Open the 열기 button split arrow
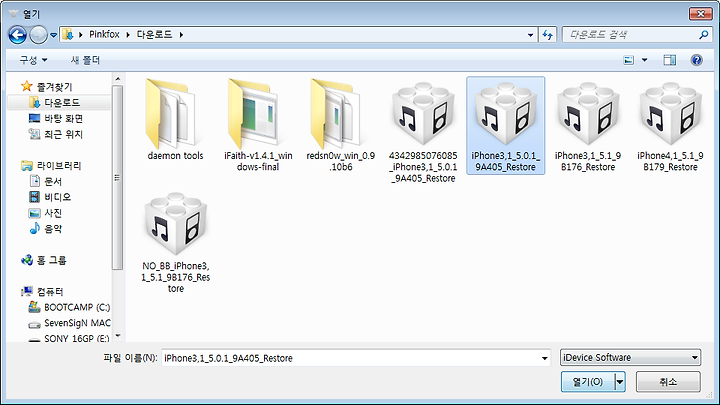Image resolution: width=720 pixels, height=405 pixels. tap(620, 382)
